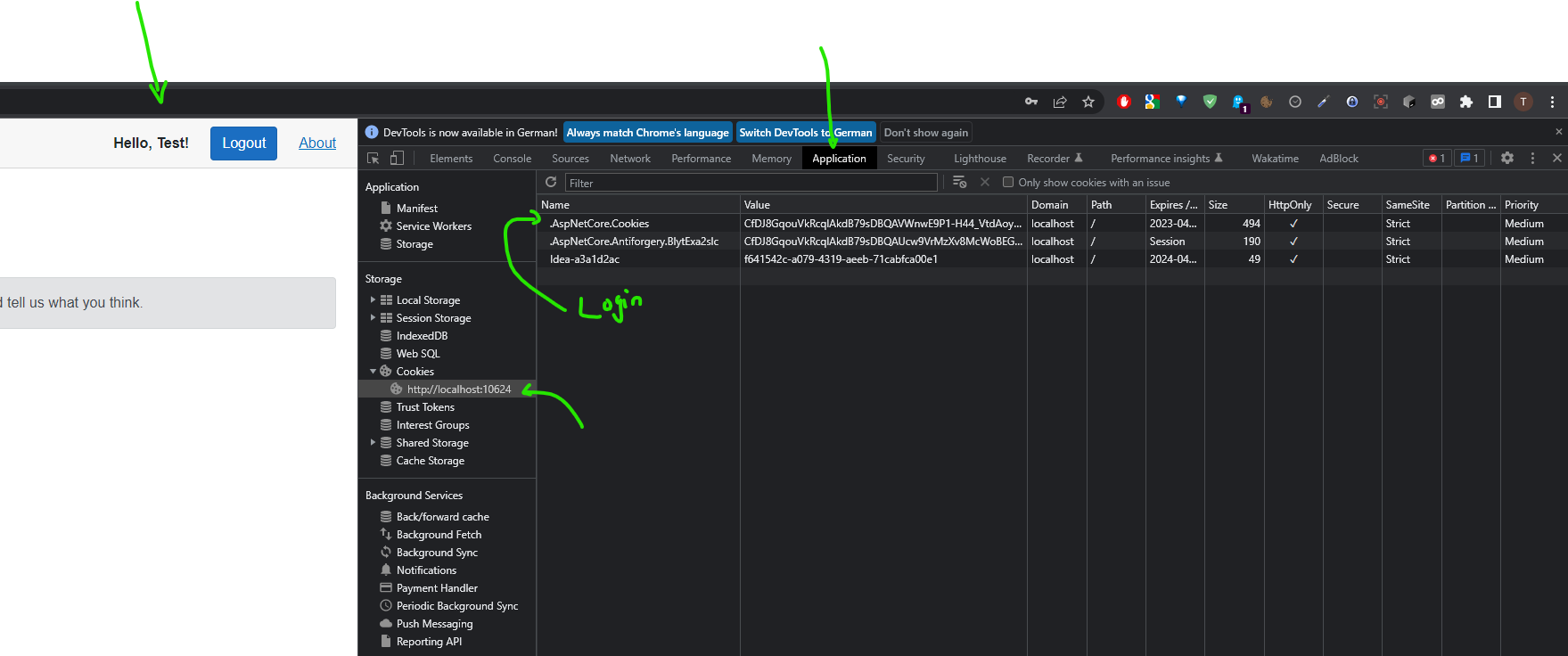This screenshot has width=1568, height=656.
Task: Click the issues count badge
Action: coord(1469,158)
